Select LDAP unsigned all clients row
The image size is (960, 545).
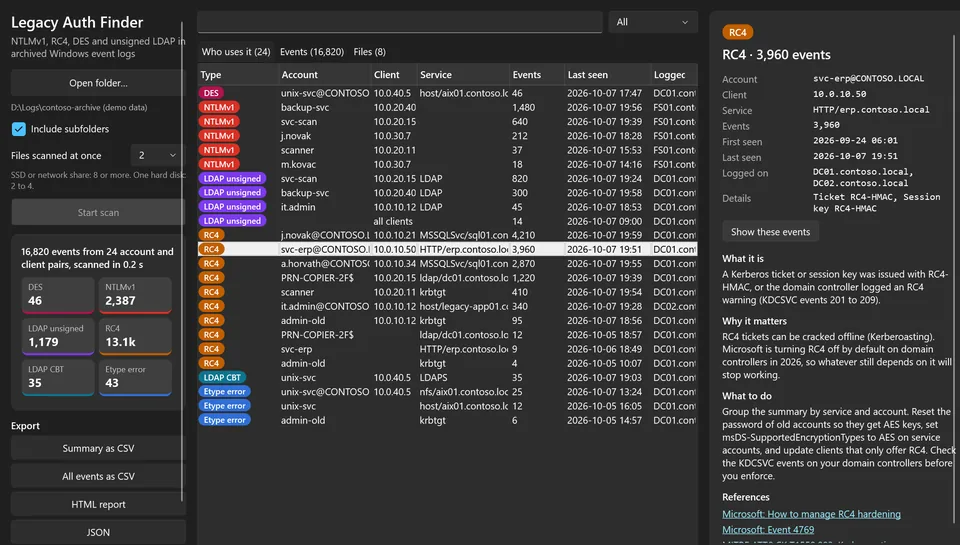(448, 221)
